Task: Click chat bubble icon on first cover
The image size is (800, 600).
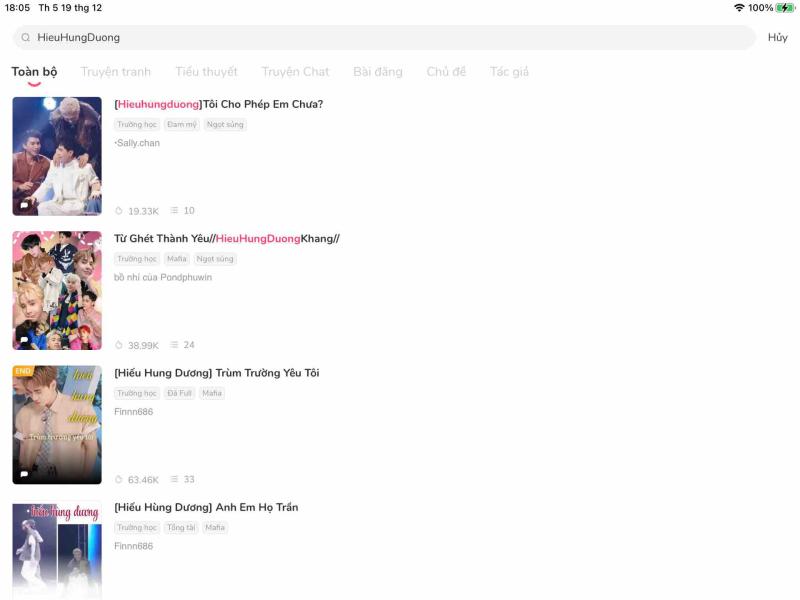Action: tap(24, 205)
